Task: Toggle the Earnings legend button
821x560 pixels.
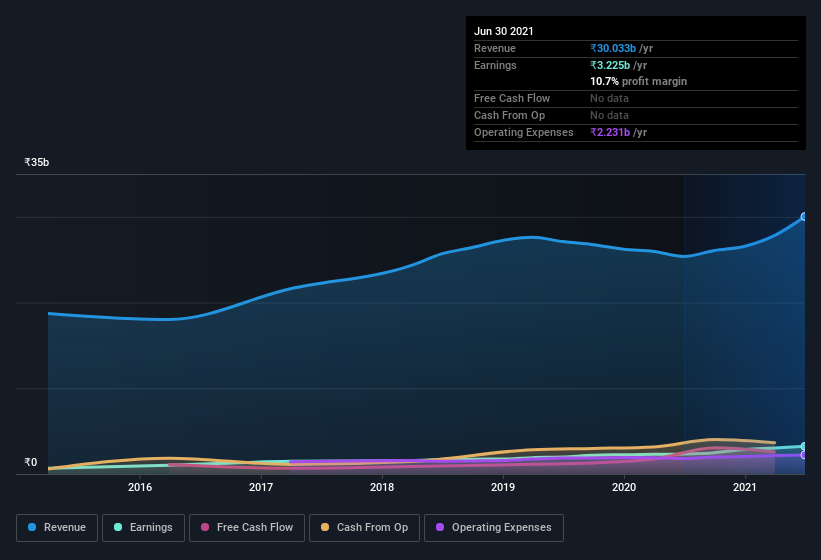Action: [143, 528]
